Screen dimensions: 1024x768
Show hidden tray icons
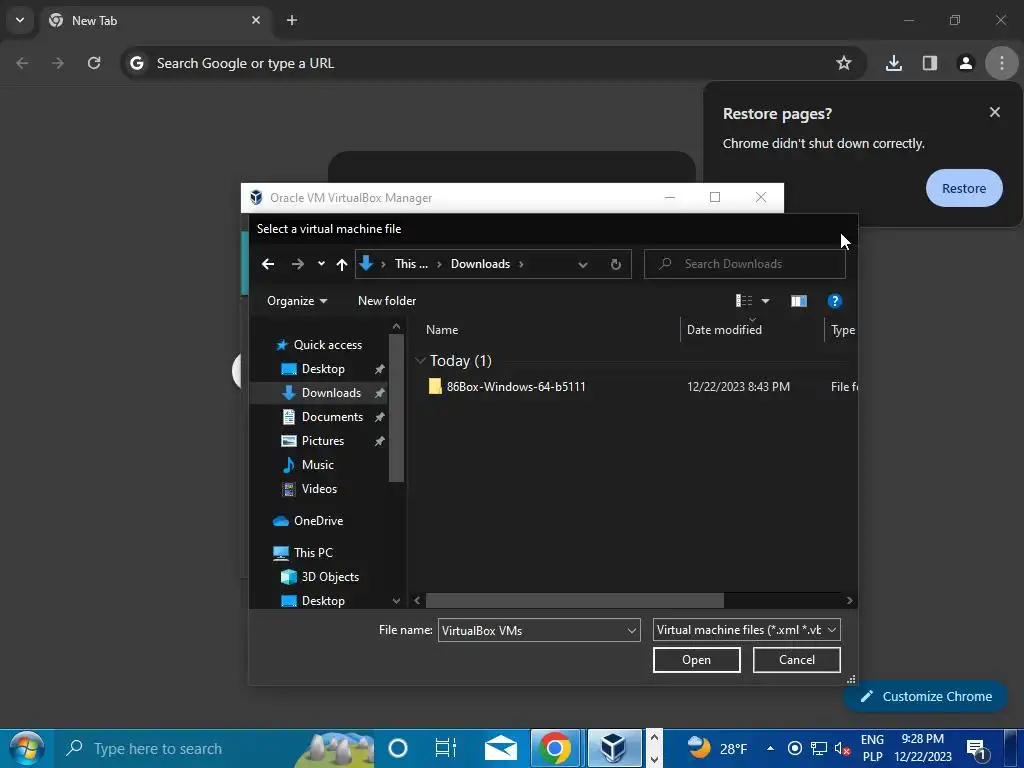pos(770,748)
